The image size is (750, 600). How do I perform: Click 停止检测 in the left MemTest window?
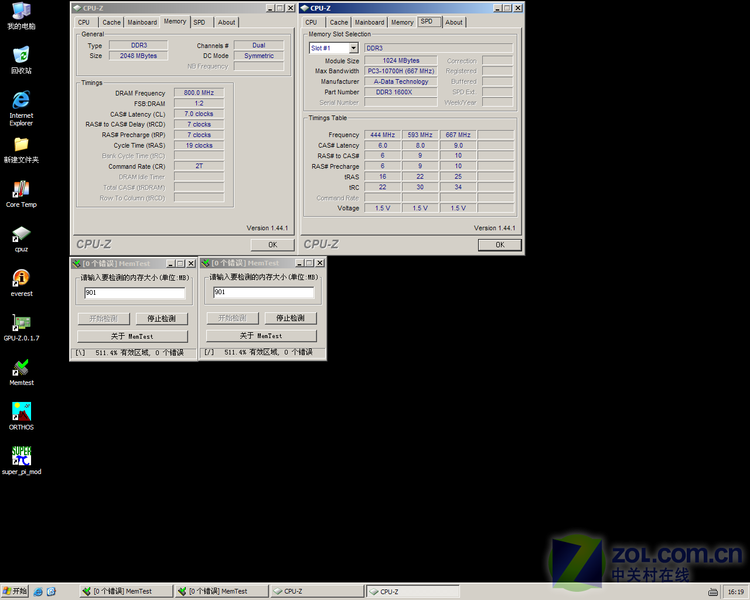coord(161,318)
